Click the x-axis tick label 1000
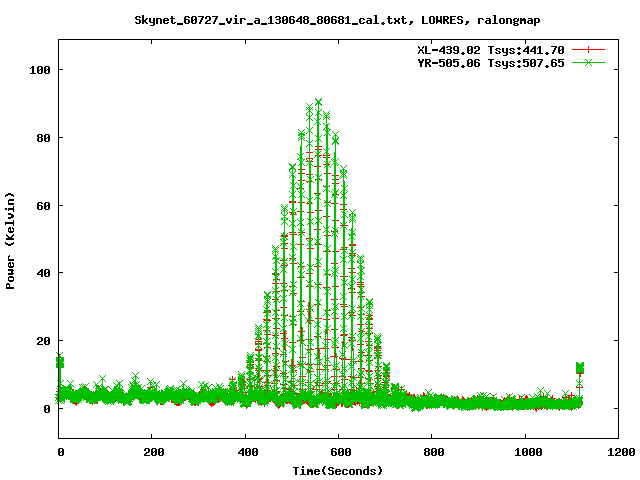This screenshot has height=480, width=640. pyautogui.click(x=528, y=452)
